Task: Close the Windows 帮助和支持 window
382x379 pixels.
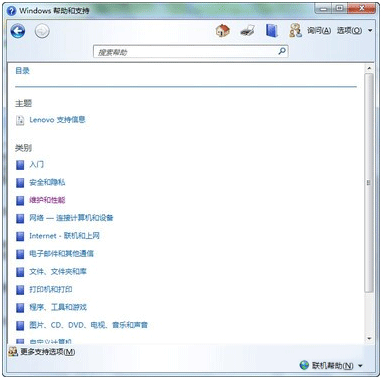Action: [361, 8]
